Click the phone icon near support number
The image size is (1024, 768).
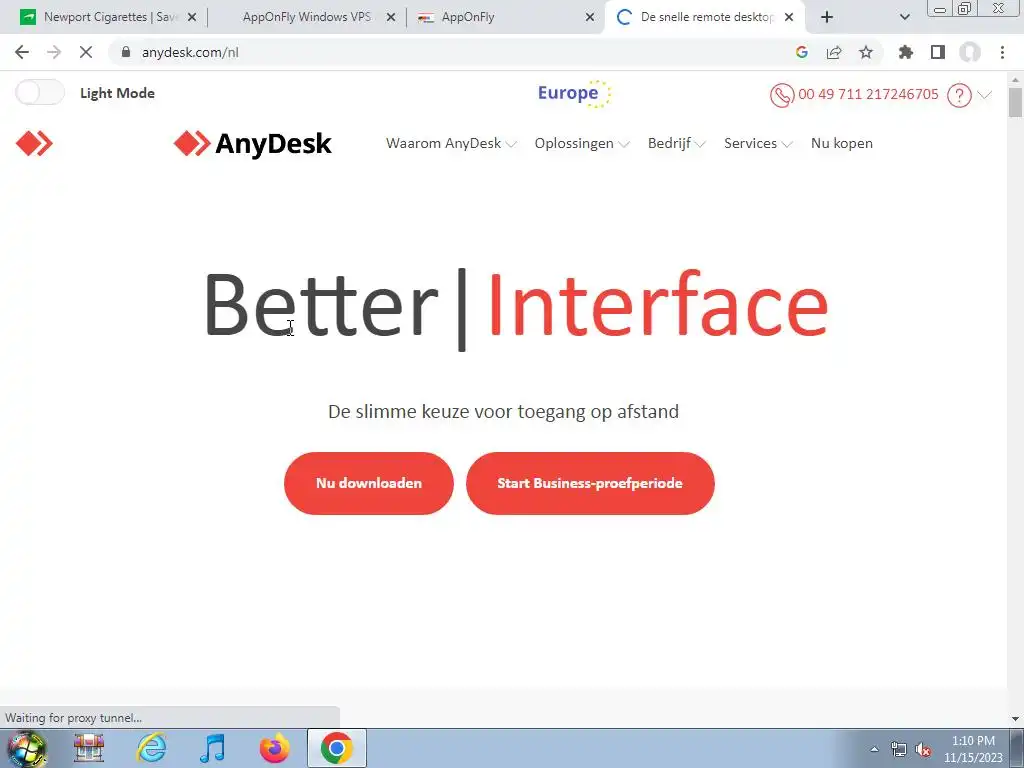782,95
